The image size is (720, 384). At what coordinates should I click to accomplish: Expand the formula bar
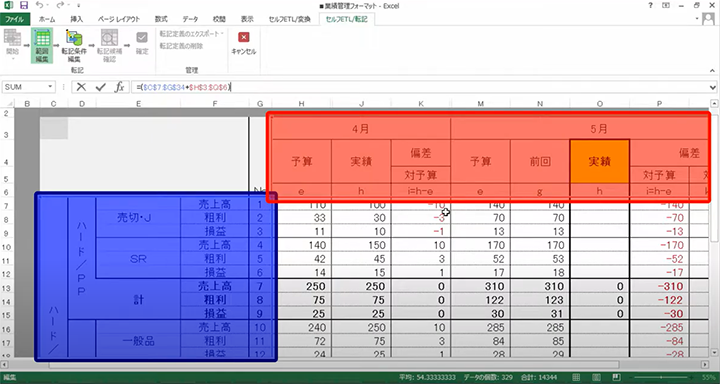[713, 87]
